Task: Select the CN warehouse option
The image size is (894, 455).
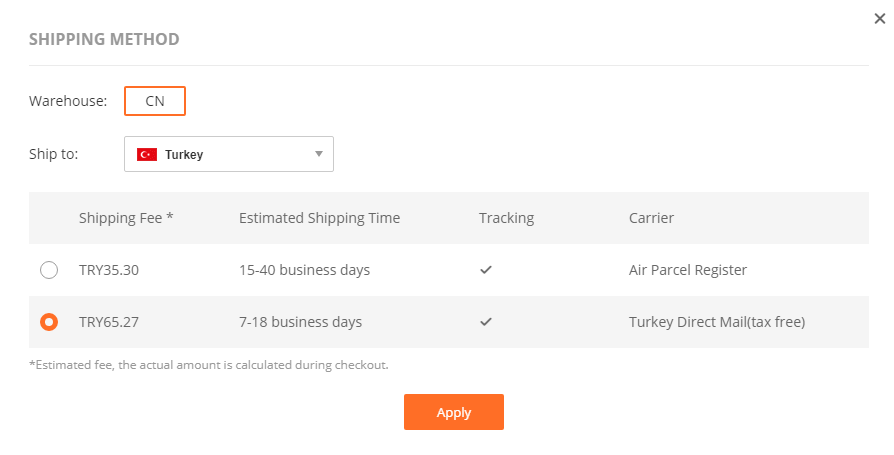Action: coord(155,101)
